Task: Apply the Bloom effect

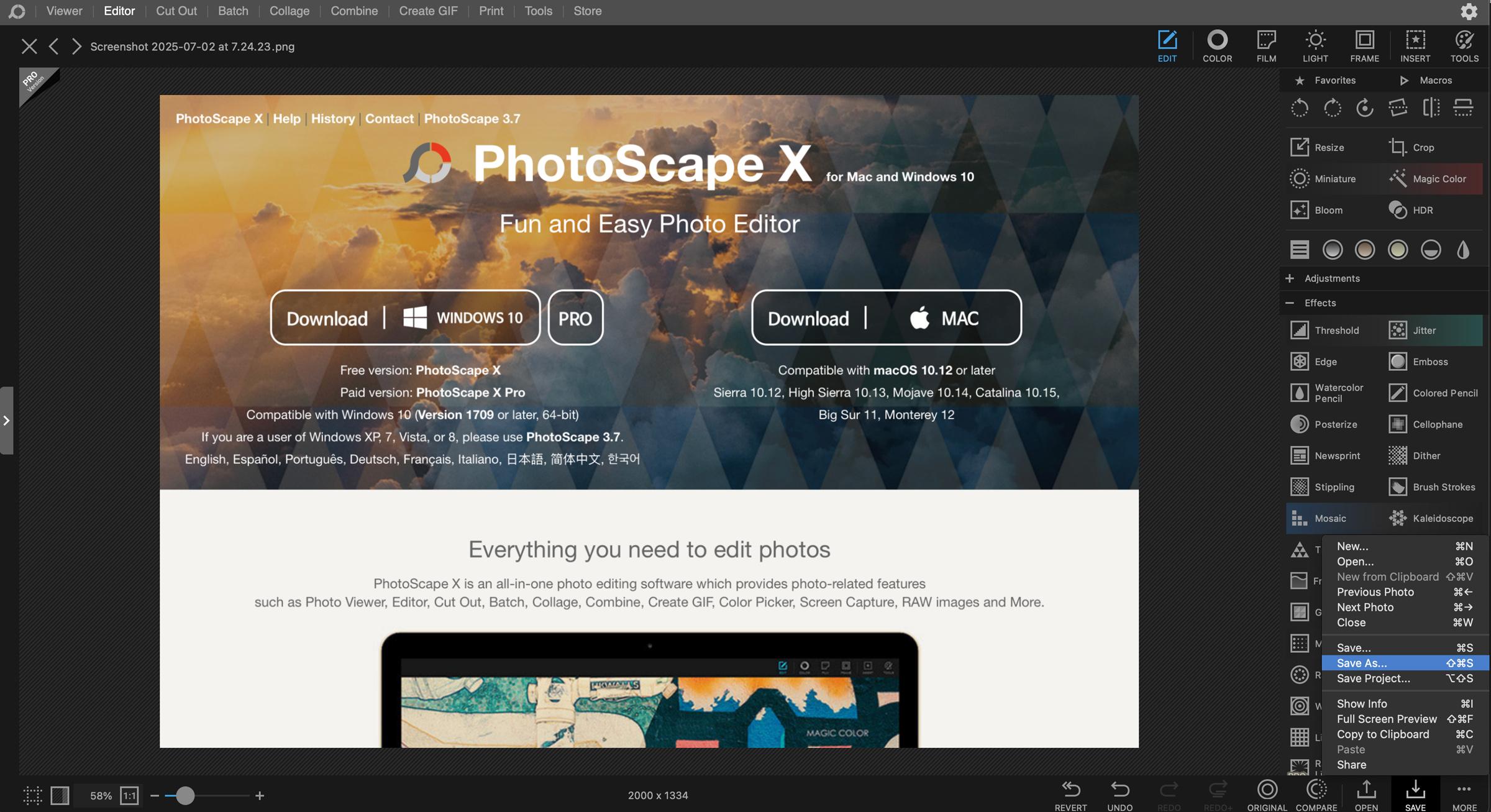Action: pyautogui.click(x=1316, y=210)
